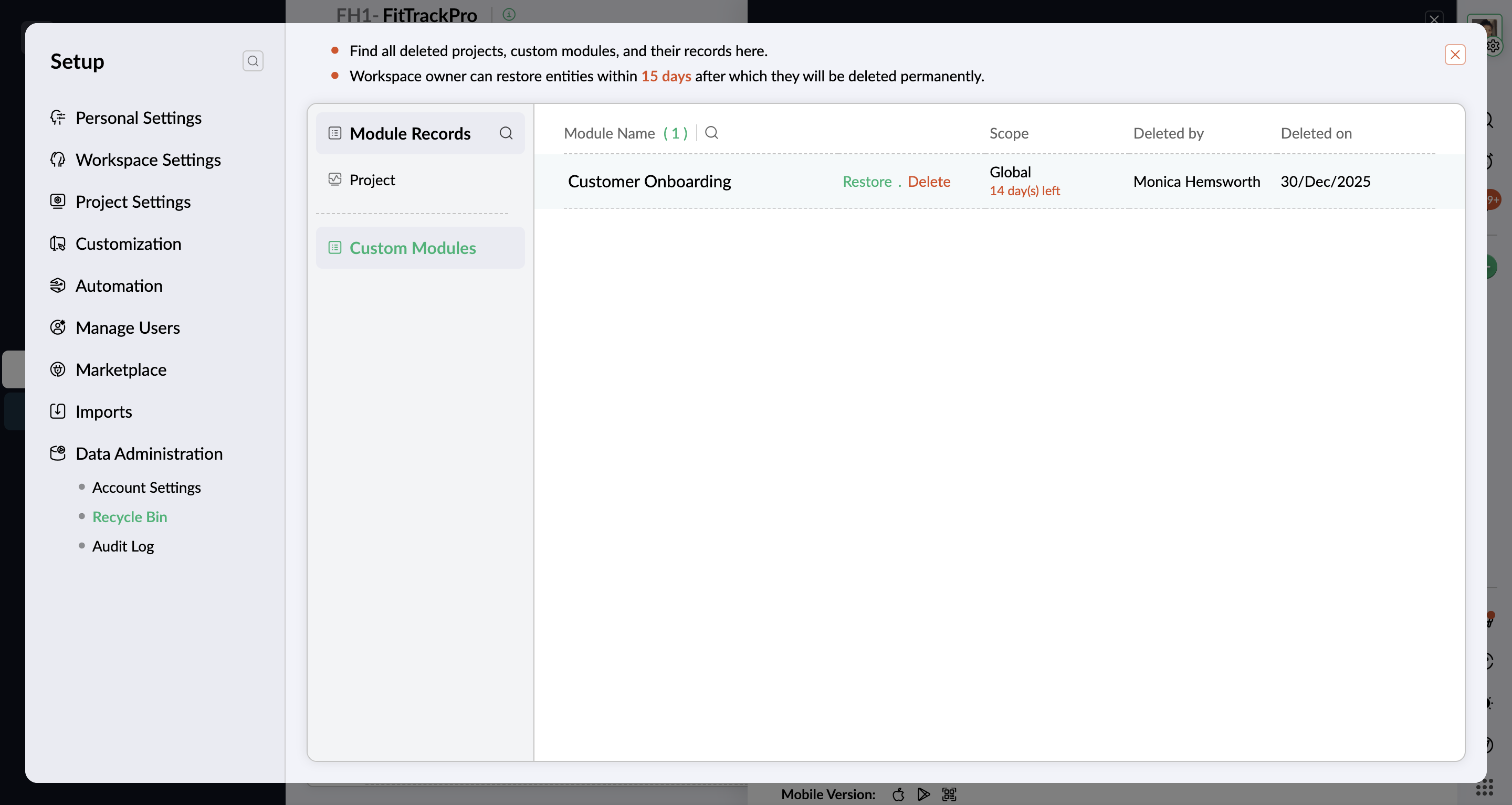Viewport: 1512px width, 805px height.
Task: Click the info icon next to FitTrackPro
Action: [509, 15]
